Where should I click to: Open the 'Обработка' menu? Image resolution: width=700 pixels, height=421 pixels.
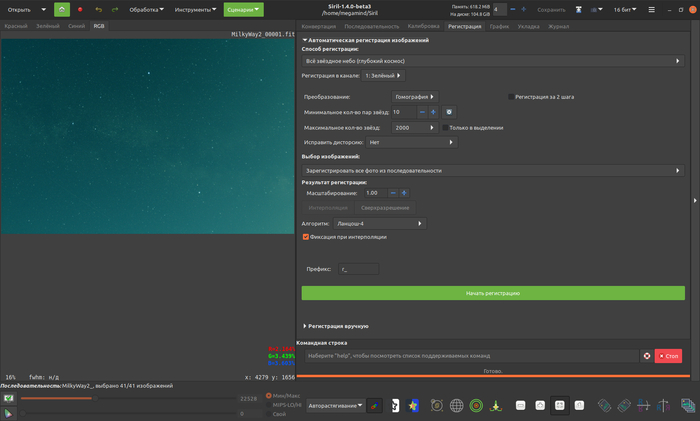146,9
